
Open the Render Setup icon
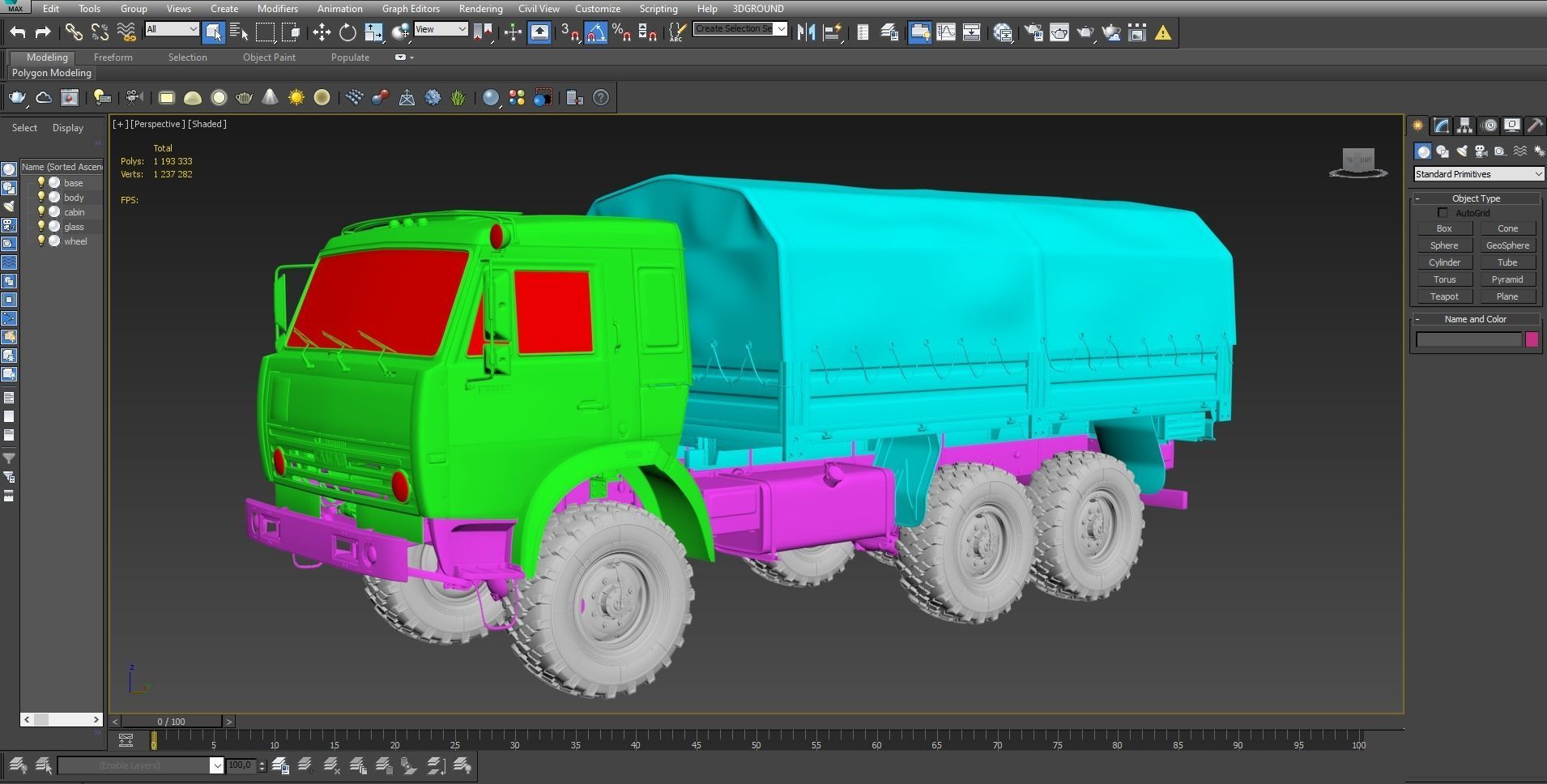coord(1033,32)
